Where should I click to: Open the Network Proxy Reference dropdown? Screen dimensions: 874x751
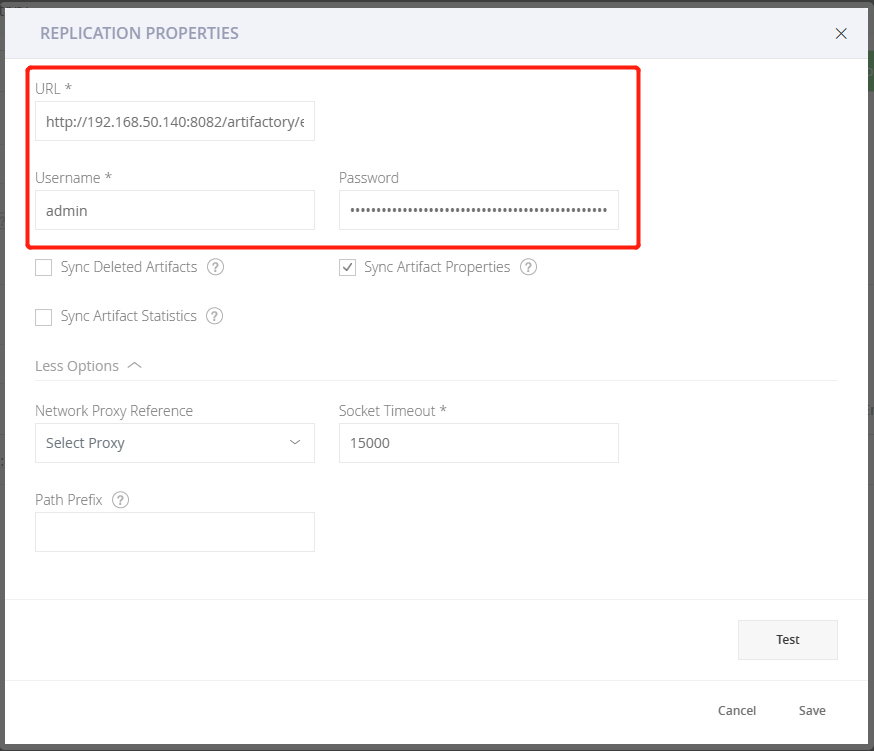[x=175, y=443]
